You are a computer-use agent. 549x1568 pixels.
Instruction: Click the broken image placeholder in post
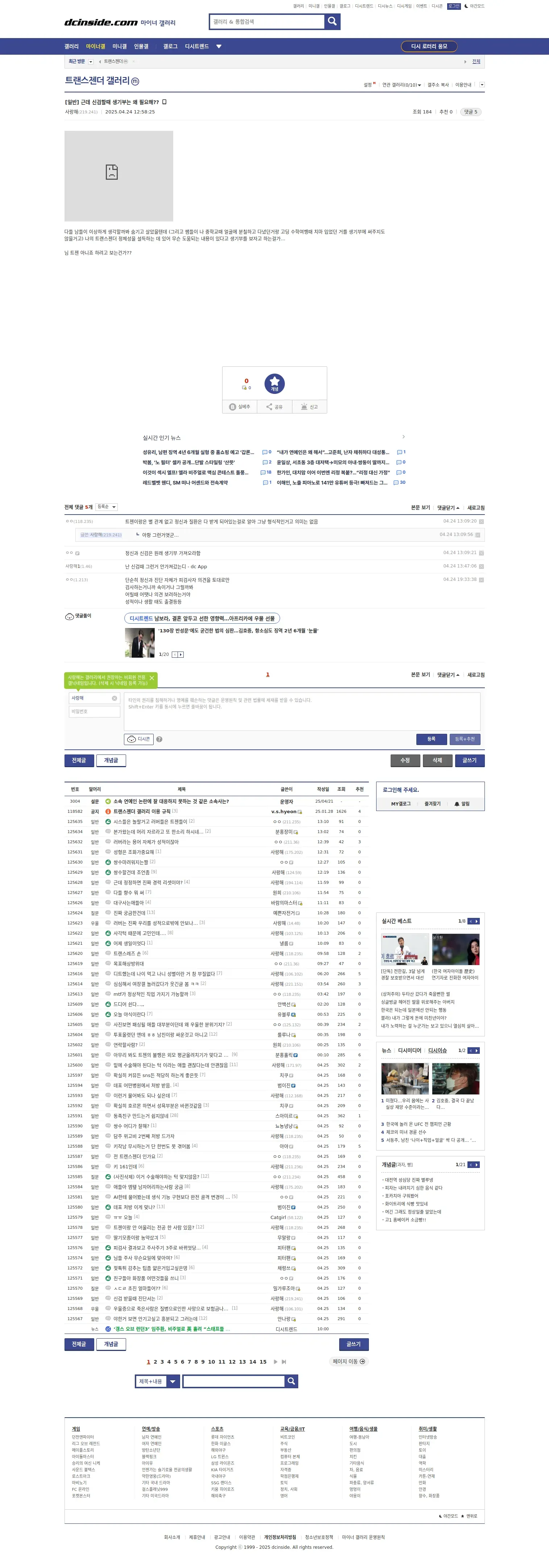pos(119,176)
